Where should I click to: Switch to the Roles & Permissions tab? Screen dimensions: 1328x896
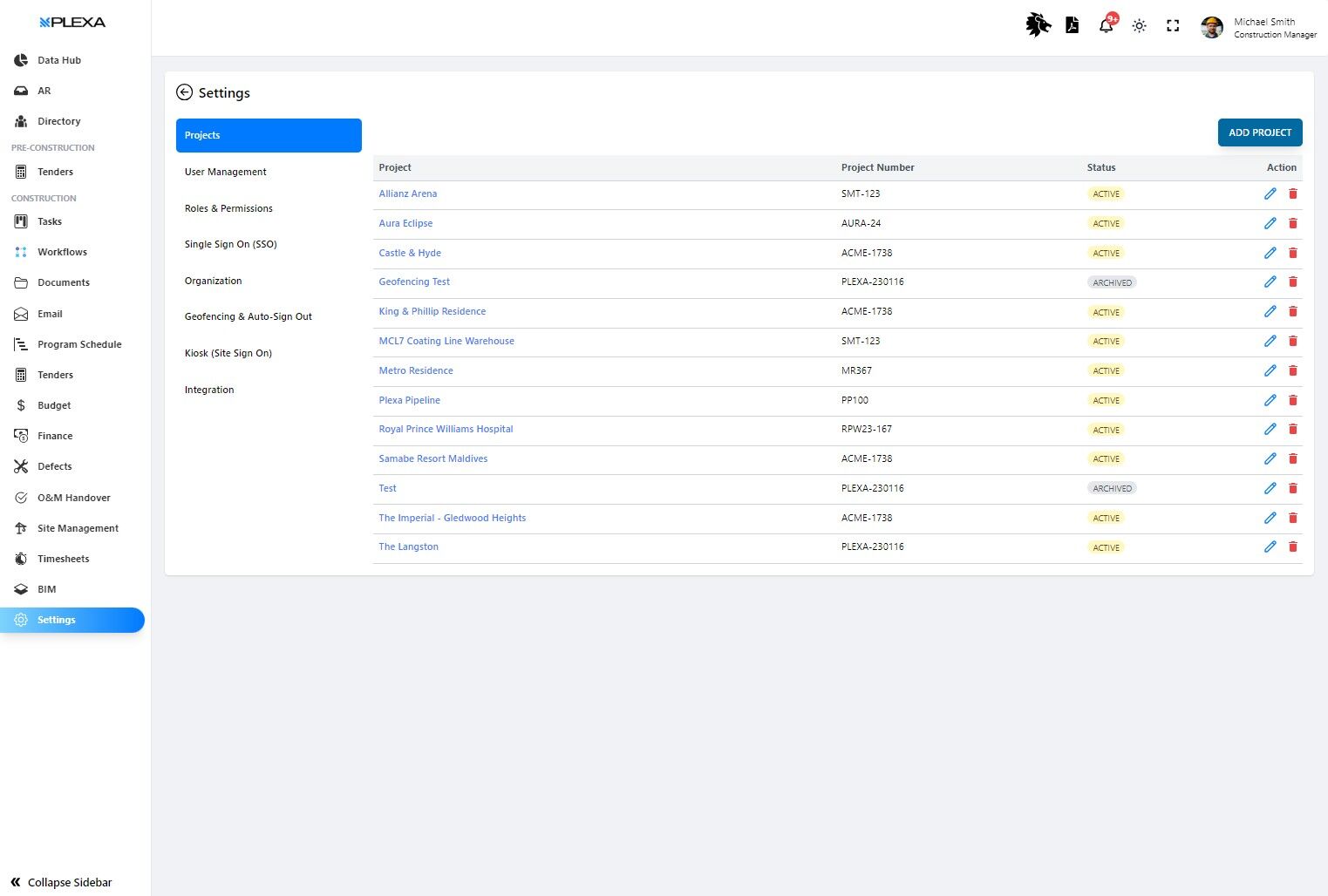228,208
